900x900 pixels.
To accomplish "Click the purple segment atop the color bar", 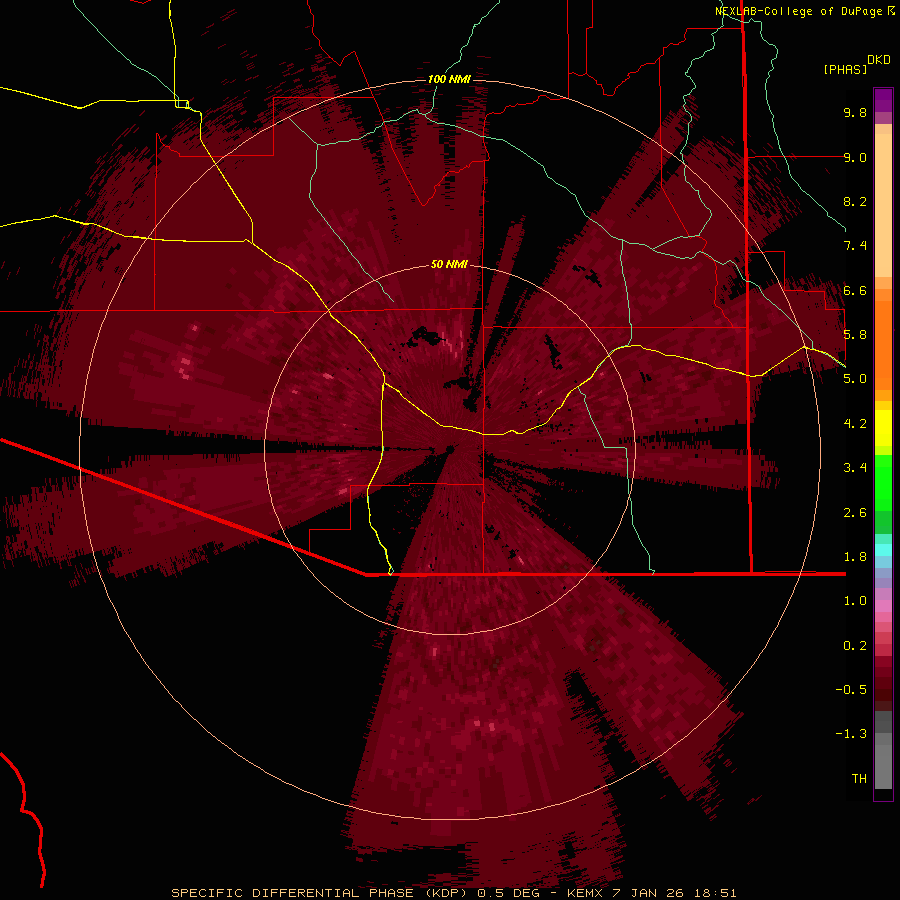I will tap(883, 100).
